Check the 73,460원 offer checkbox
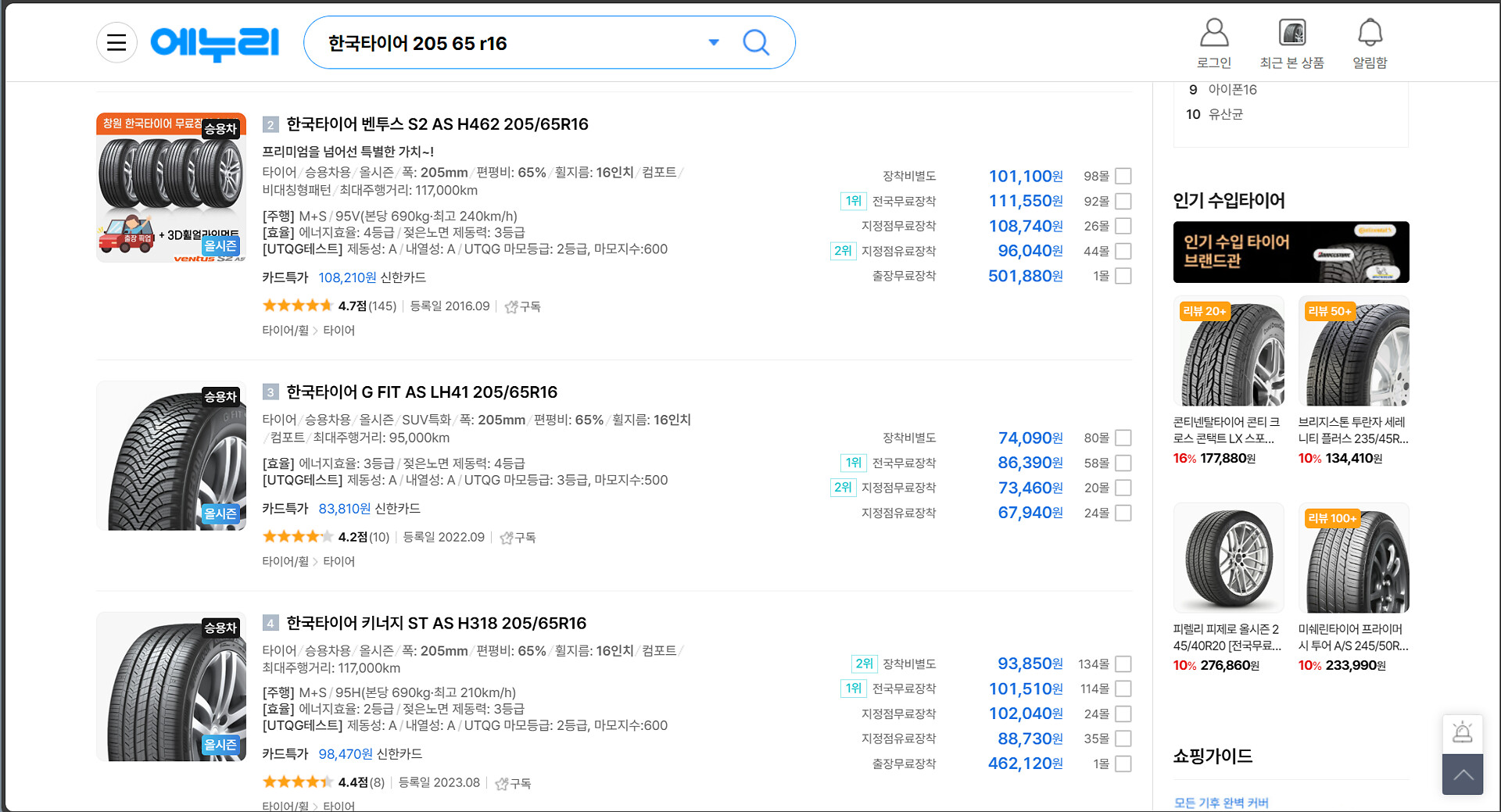 coord(1123,488)
